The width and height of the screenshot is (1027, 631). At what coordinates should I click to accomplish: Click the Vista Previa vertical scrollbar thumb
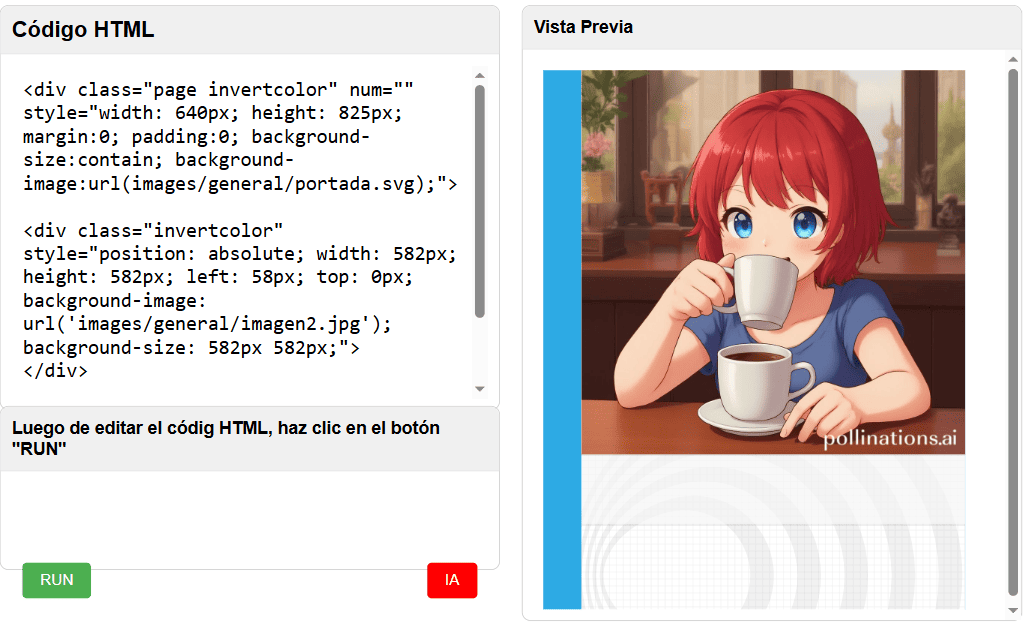click(x=1013, y=330)
